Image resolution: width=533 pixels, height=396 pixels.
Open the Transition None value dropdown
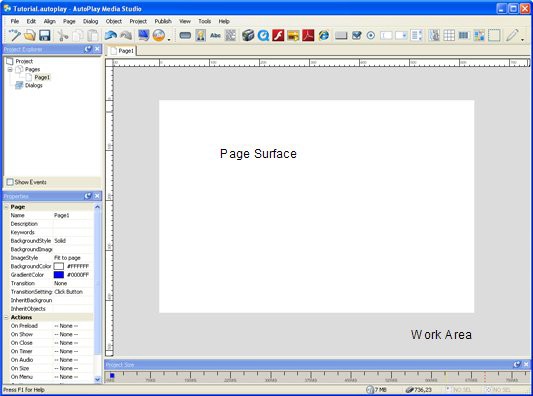pyautogui.click(x=73, y=283)
